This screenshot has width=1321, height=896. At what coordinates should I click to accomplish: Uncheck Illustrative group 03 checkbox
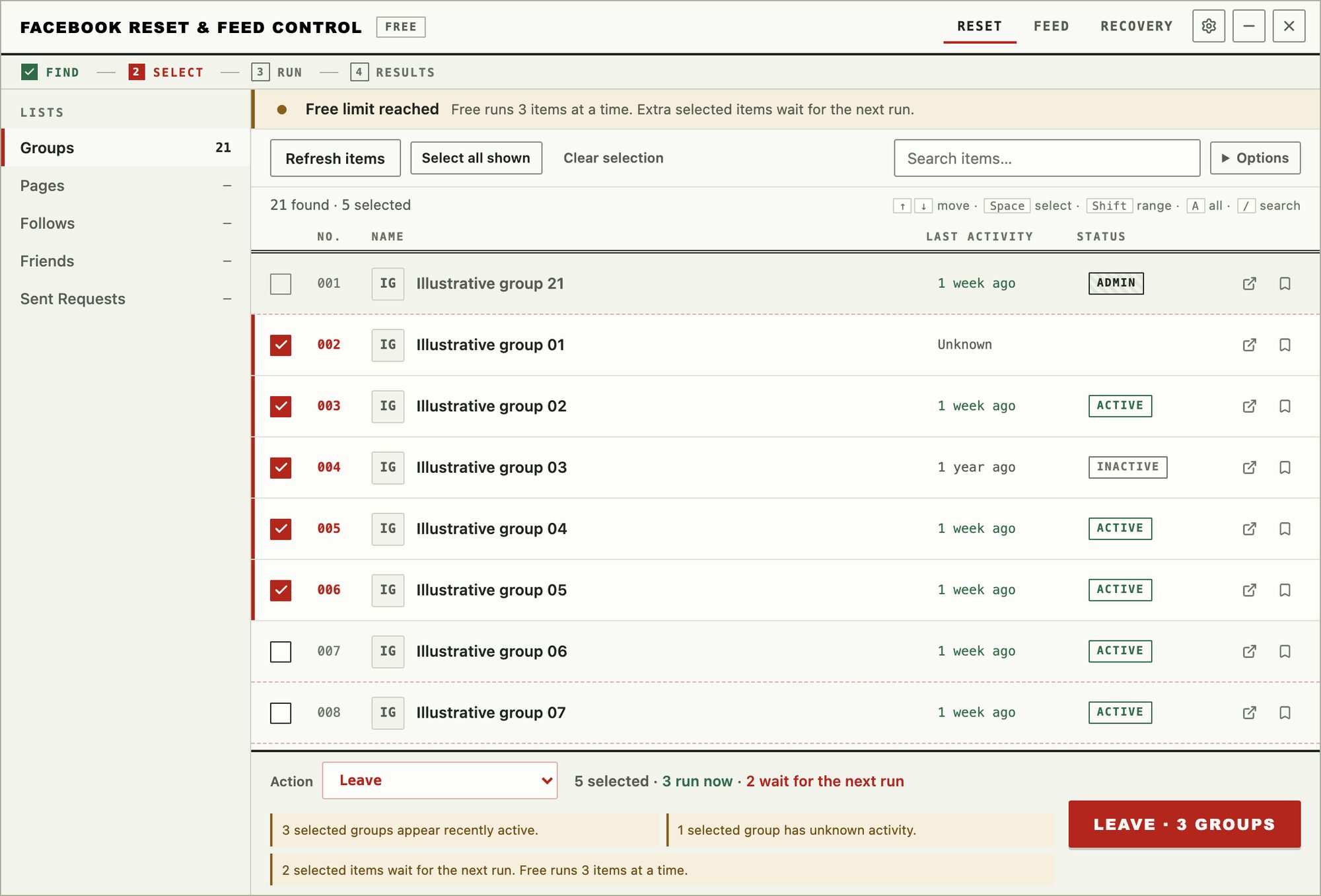tap(281, 467)
